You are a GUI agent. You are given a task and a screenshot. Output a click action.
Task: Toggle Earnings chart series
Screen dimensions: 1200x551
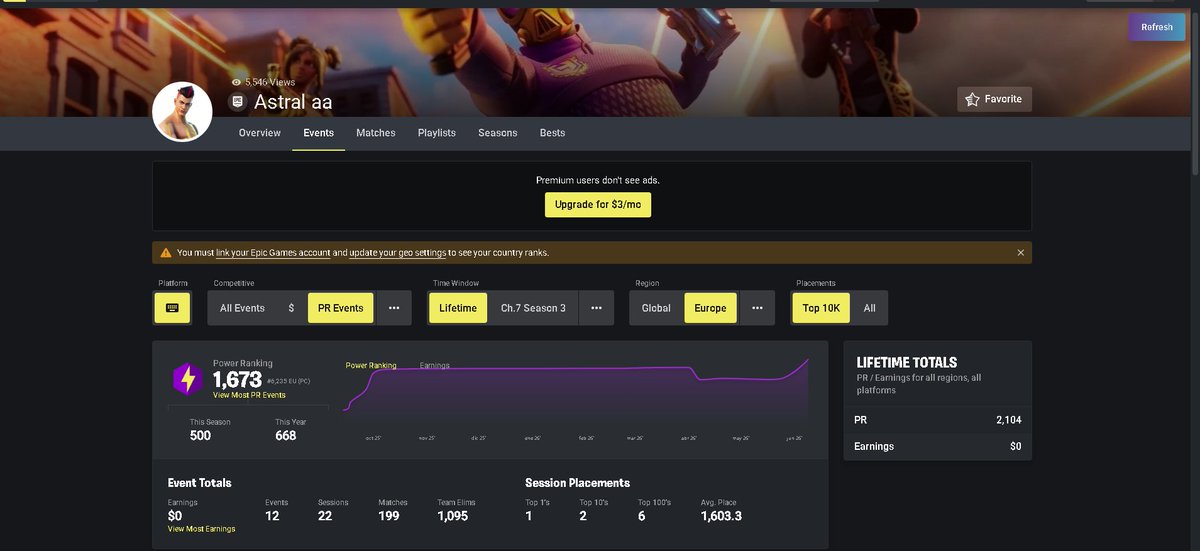[x=434, y=365]
